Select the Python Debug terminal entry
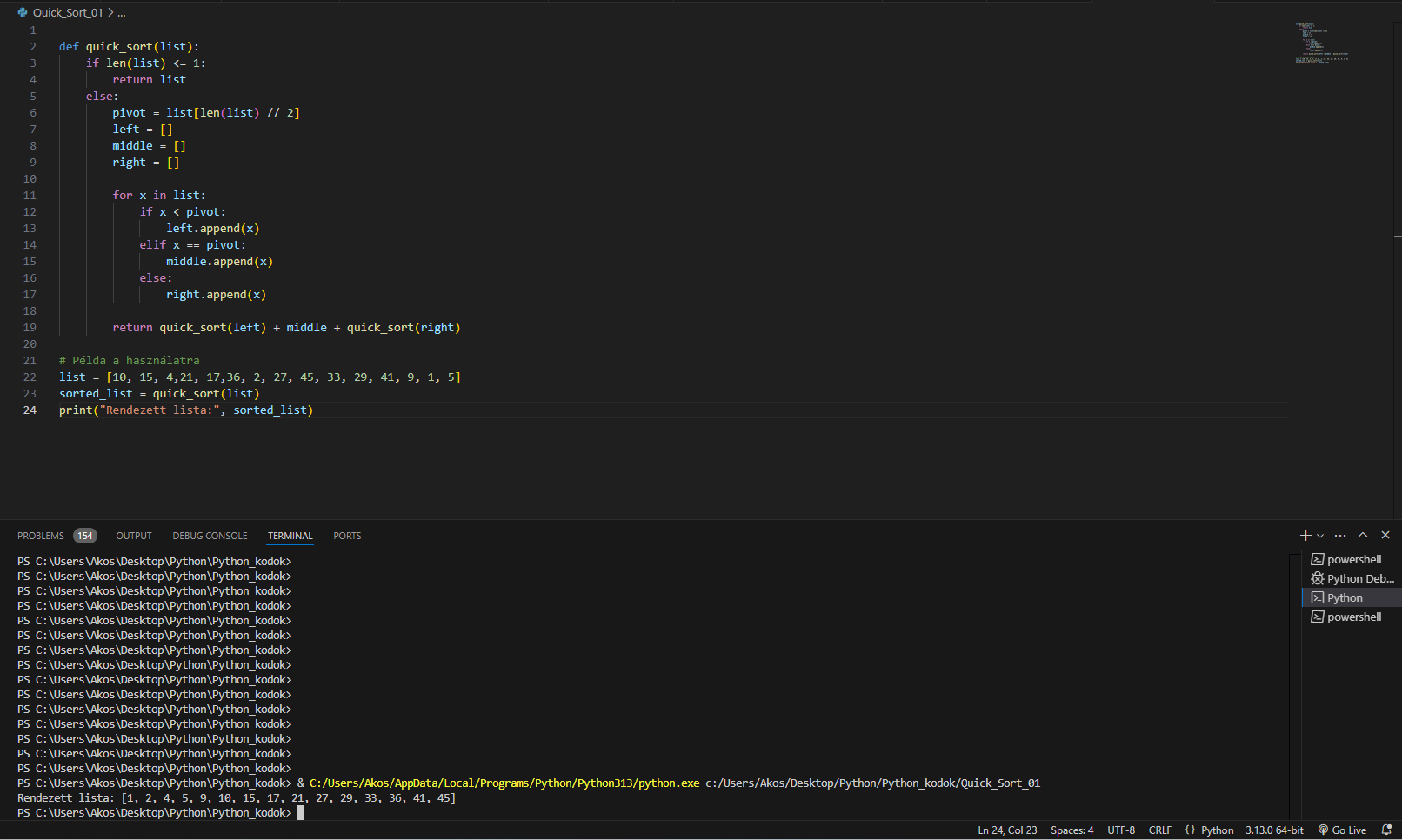The width and height of the screenshot is (1402, 840). 1352,578
